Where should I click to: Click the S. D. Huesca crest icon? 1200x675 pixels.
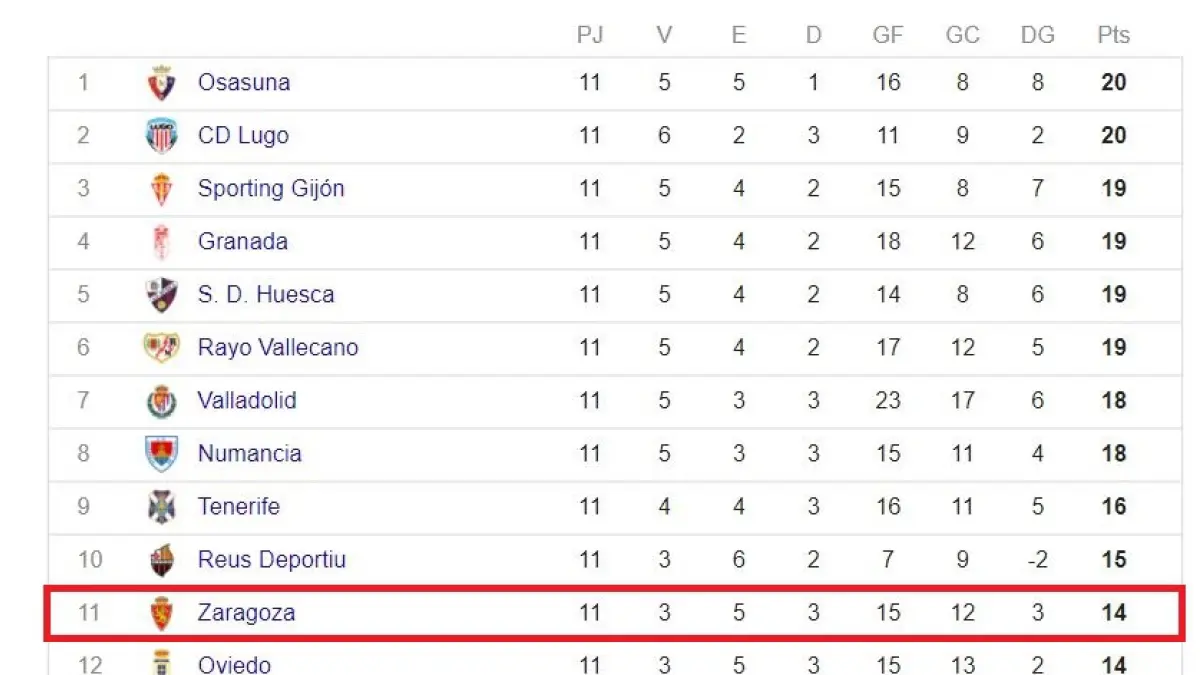pos(161,295)
